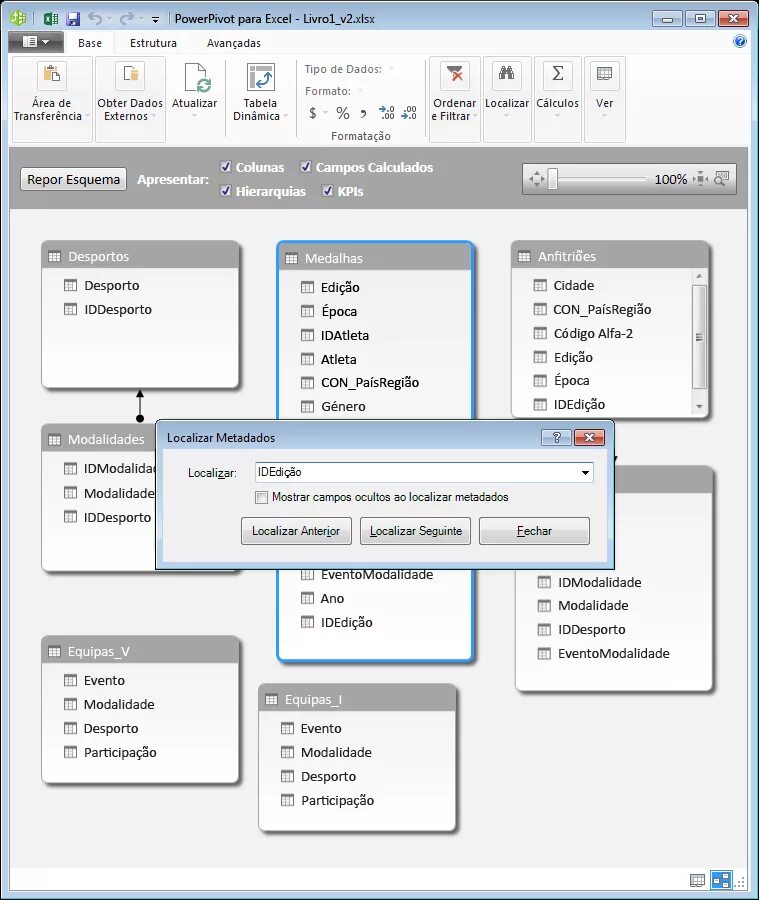Screen dimensions: 759x900
Task: Expand customize quick access toolbar arrow
Action: coord(155,20)
